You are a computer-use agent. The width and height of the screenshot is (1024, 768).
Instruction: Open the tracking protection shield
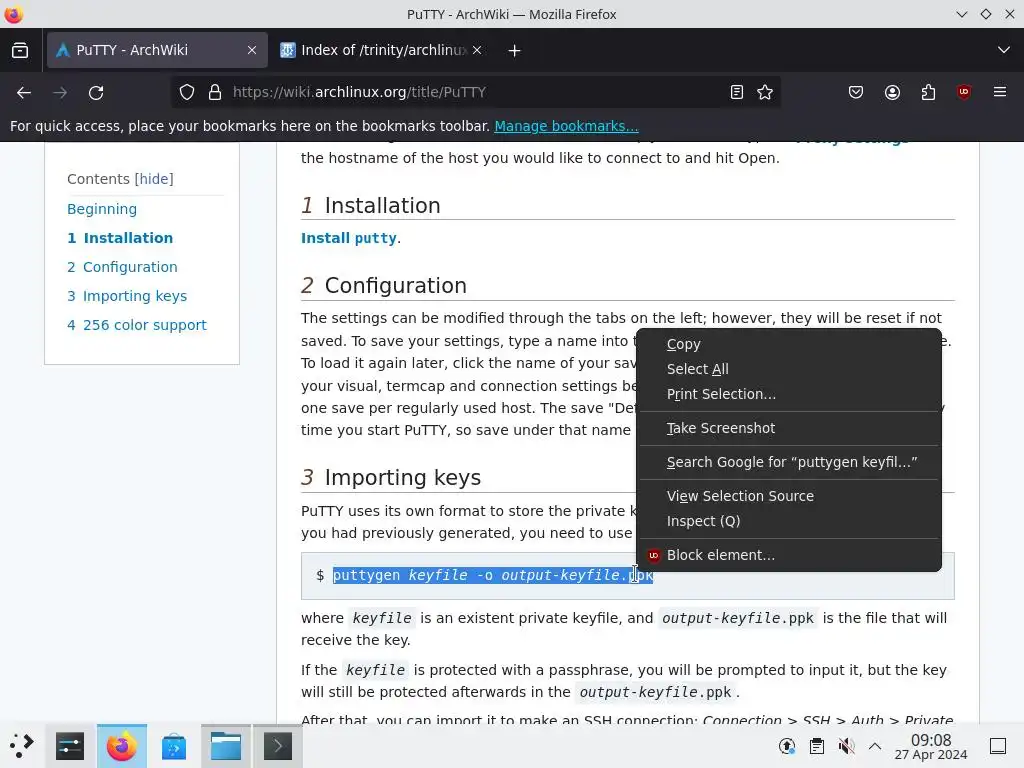pos(187,93)
